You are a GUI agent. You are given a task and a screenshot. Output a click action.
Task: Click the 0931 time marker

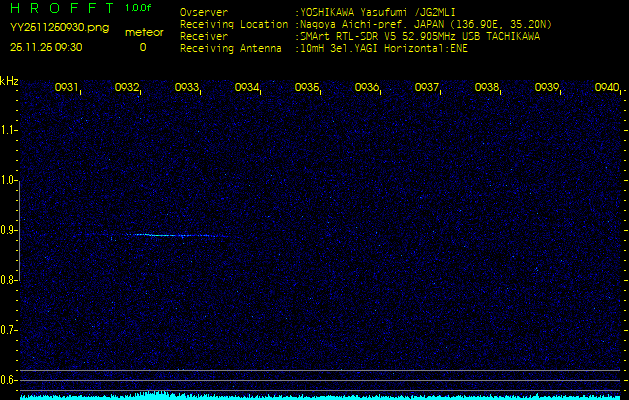click(66, 87)
